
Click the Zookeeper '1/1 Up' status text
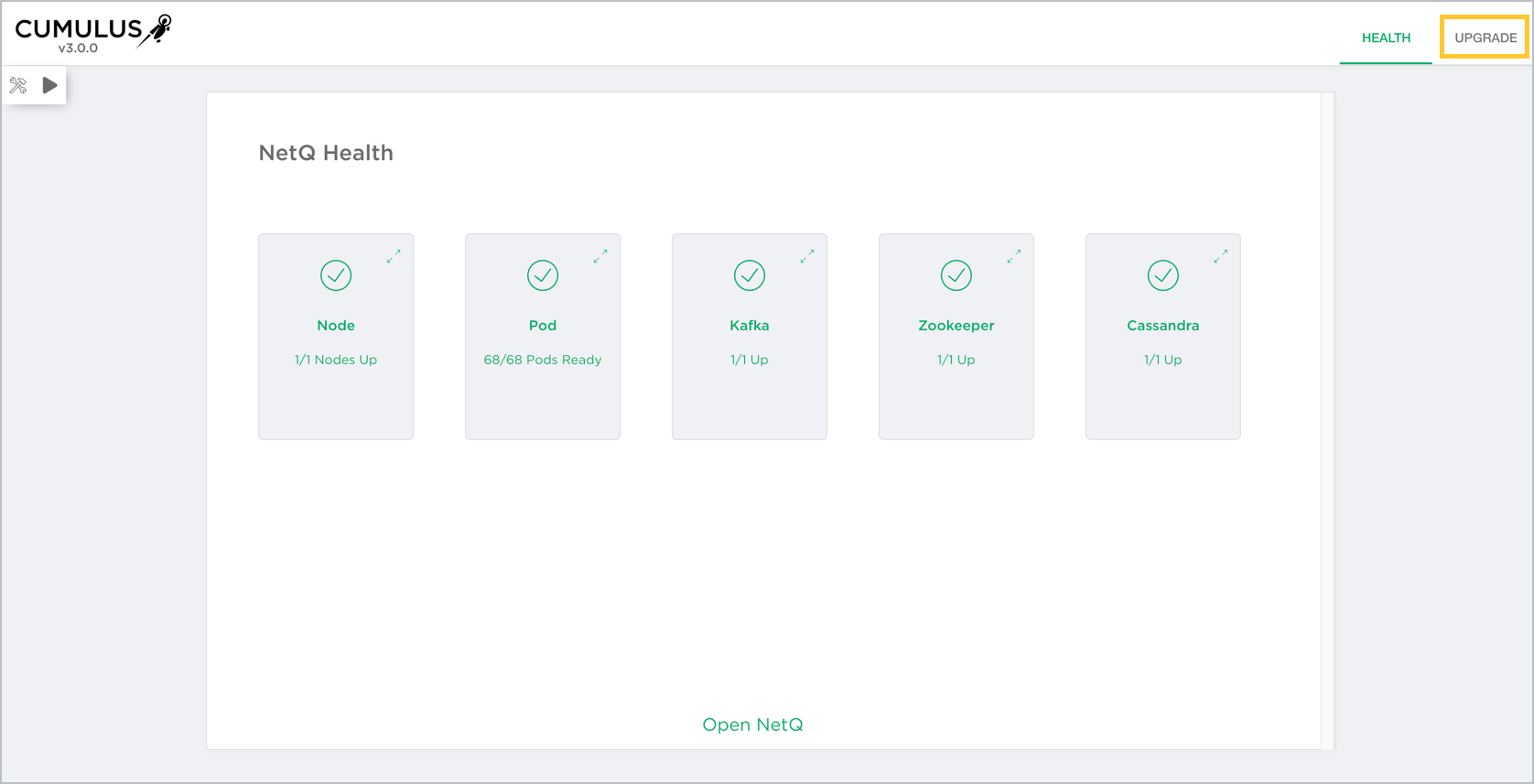(956, 360)
